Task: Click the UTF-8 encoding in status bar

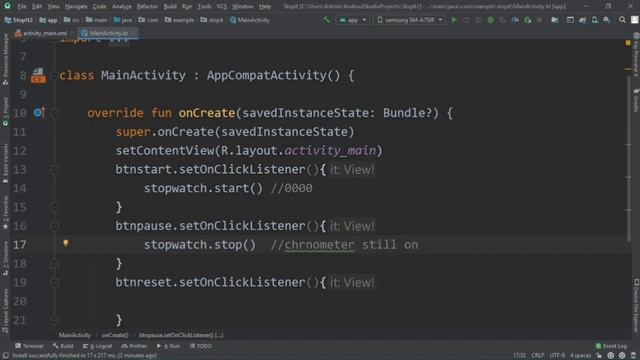Action: pyautogui.click(x=557, y=356)
